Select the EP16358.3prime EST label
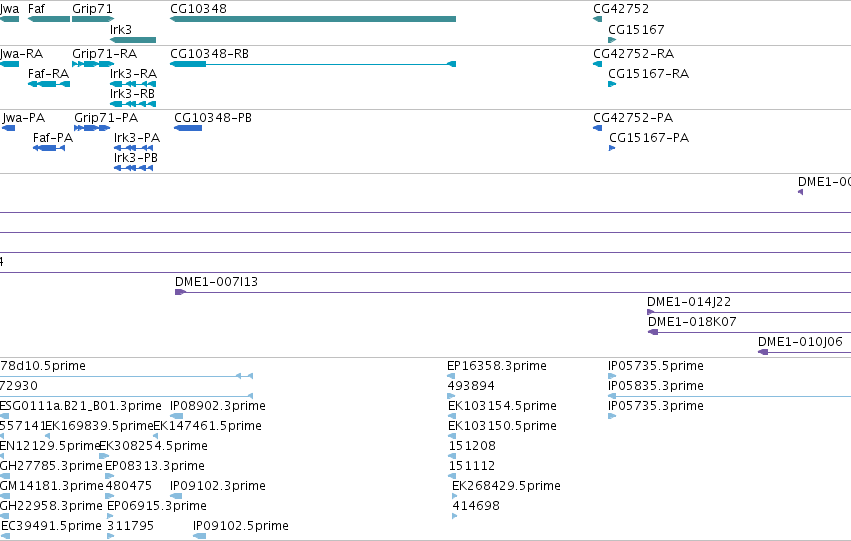 [x=497, y=366]
